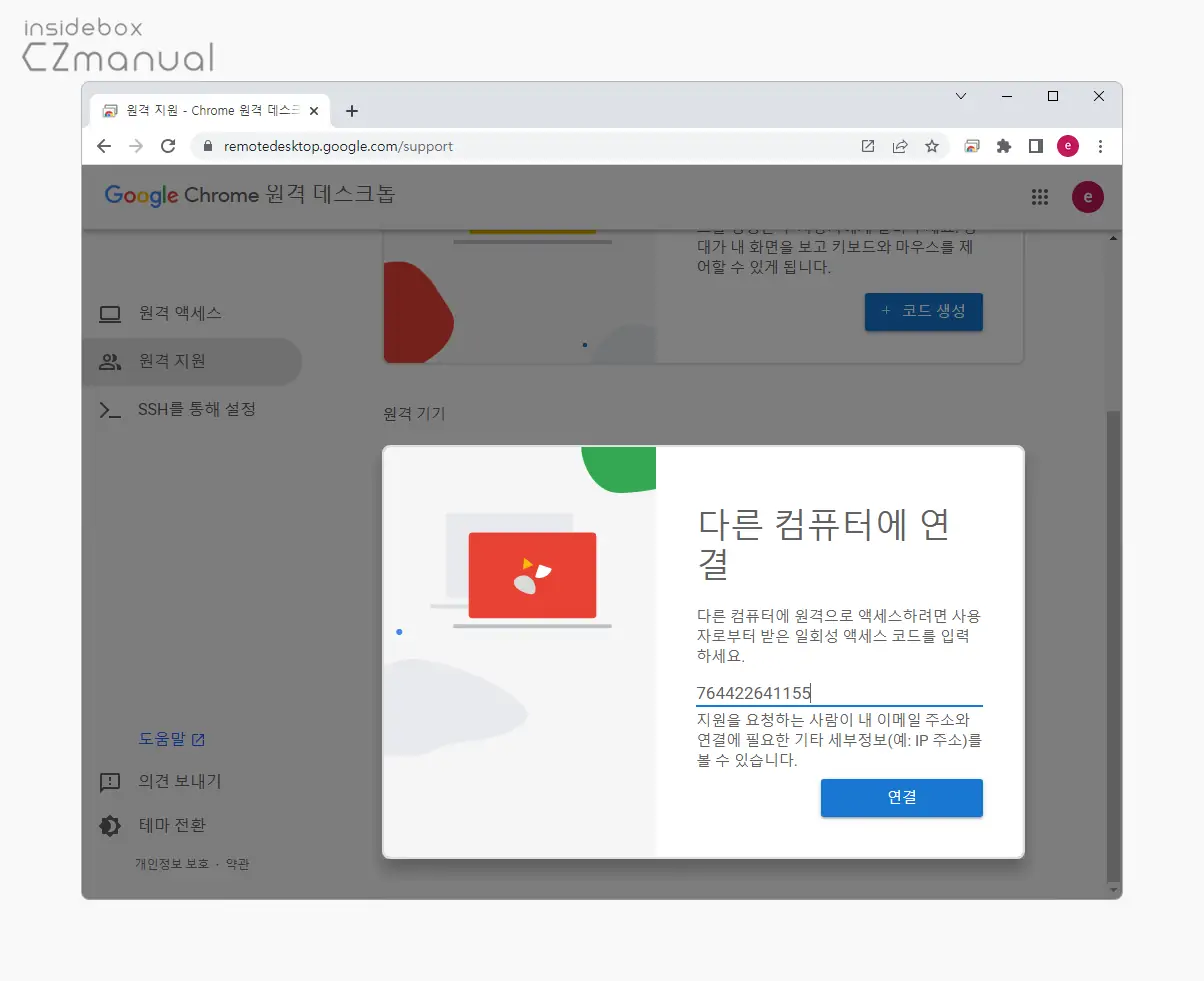Open the Google account avatar in page header
Viewport: 1204px width, 981px height.
(1088, 197)
